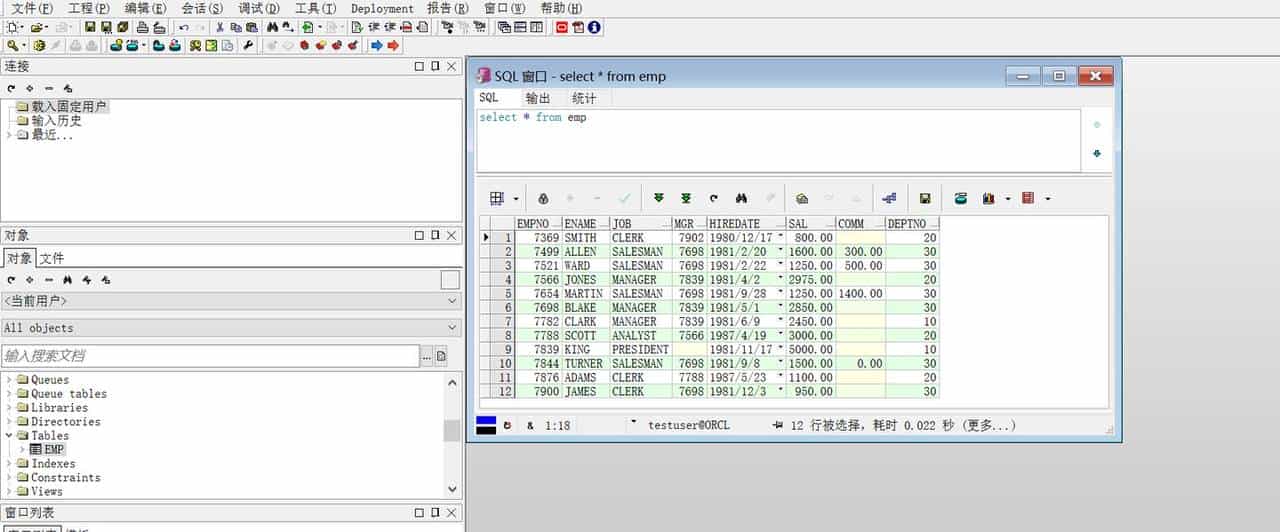Click the New file toolbar icon
This screenshot has width=1280, height=532.
pyautogui.click(x=12, y=27)
